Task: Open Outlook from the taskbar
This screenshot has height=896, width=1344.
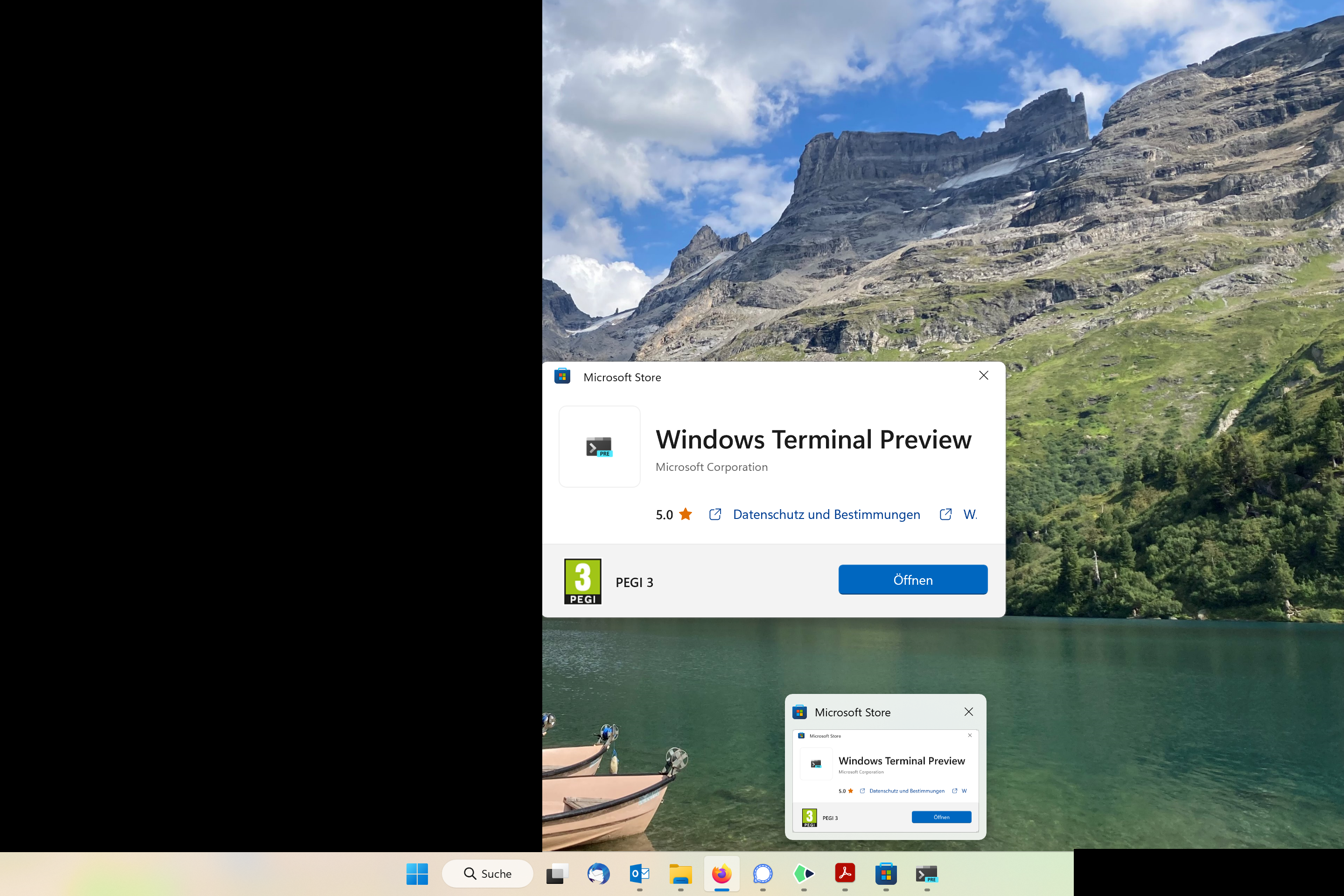Action: coord(639,874)
